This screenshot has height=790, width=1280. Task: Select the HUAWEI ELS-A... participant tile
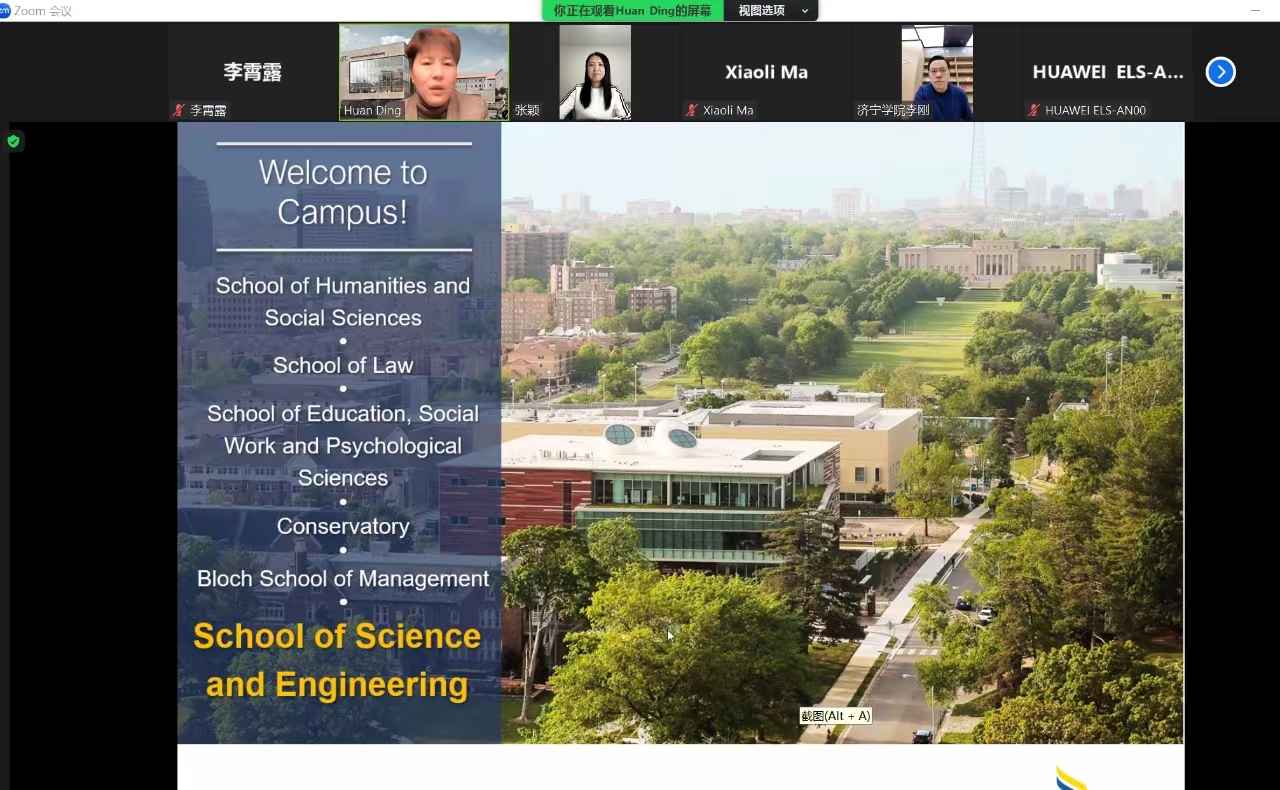(1107, 70)
